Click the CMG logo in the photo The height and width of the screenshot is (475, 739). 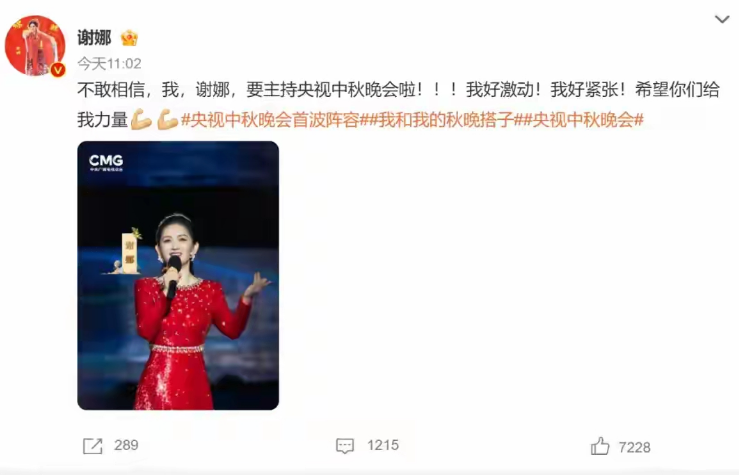click(x=106, y=163)
